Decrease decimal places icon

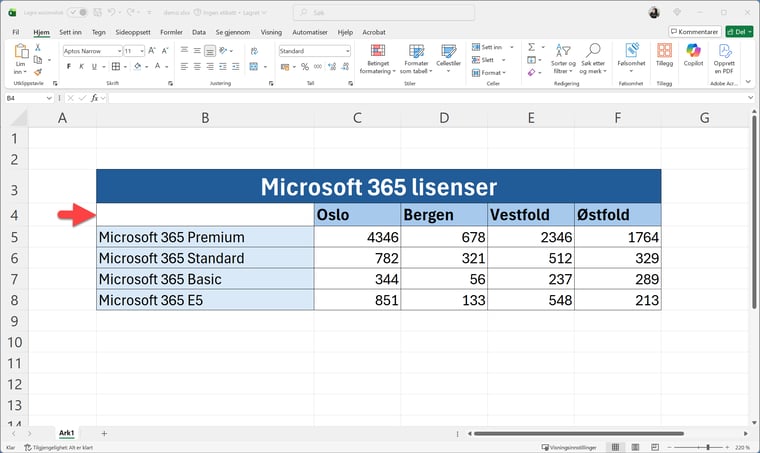click(346, 66)
